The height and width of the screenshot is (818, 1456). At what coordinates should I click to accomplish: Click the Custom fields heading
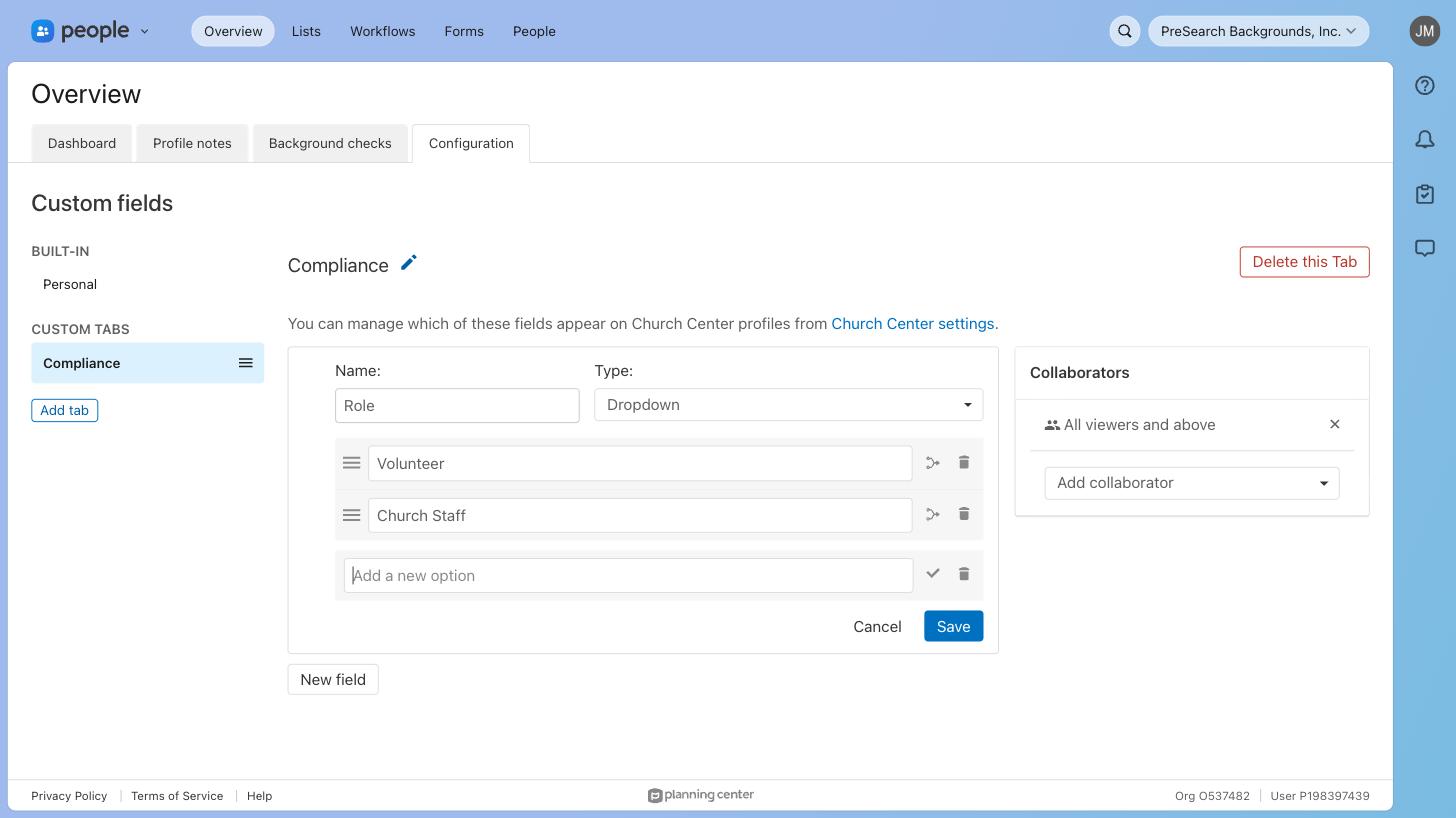click(102, 203)
